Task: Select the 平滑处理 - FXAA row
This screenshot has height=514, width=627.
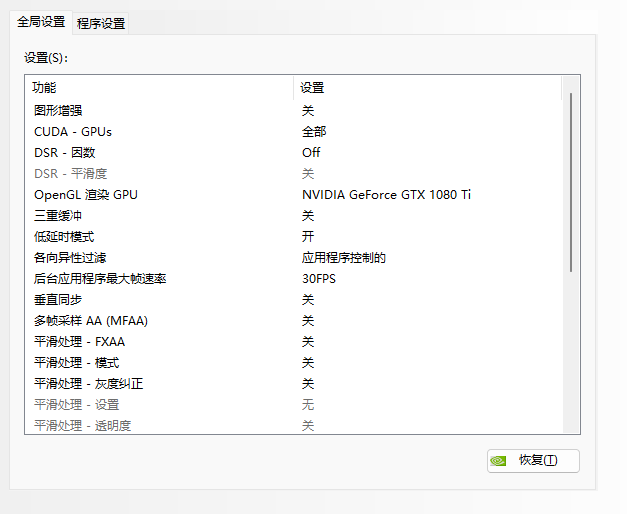Action: 79,341
